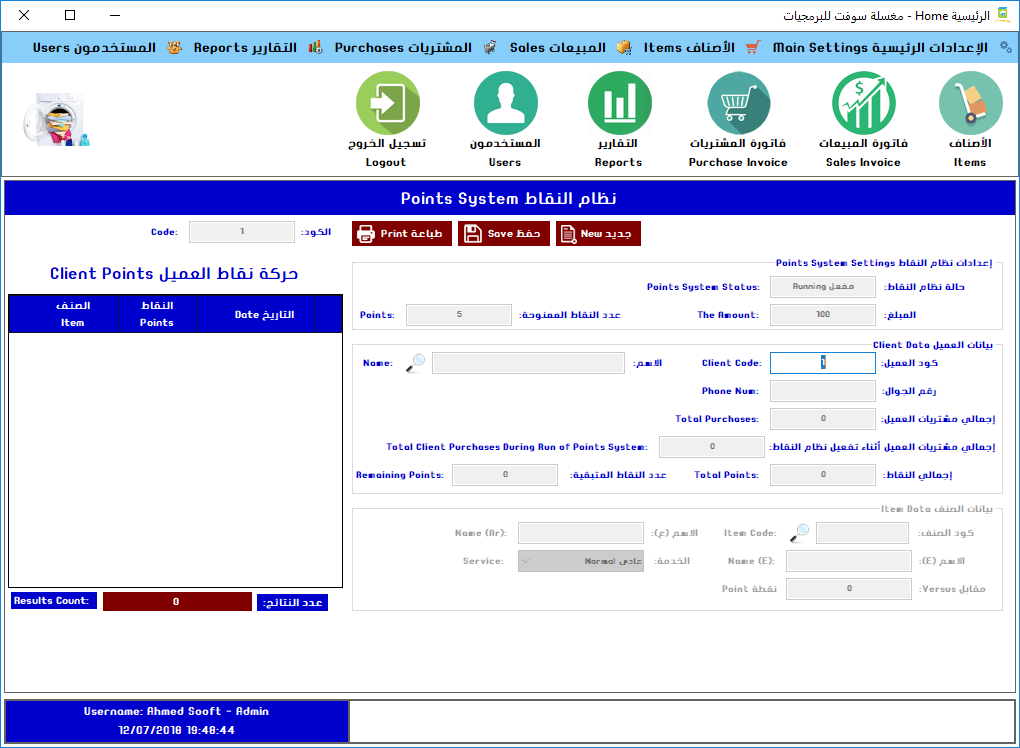Expand the Service dropdown showing Normal
Image resolution: width=1020 pixels, height=748 pixels.
click(x=581, y=561)
